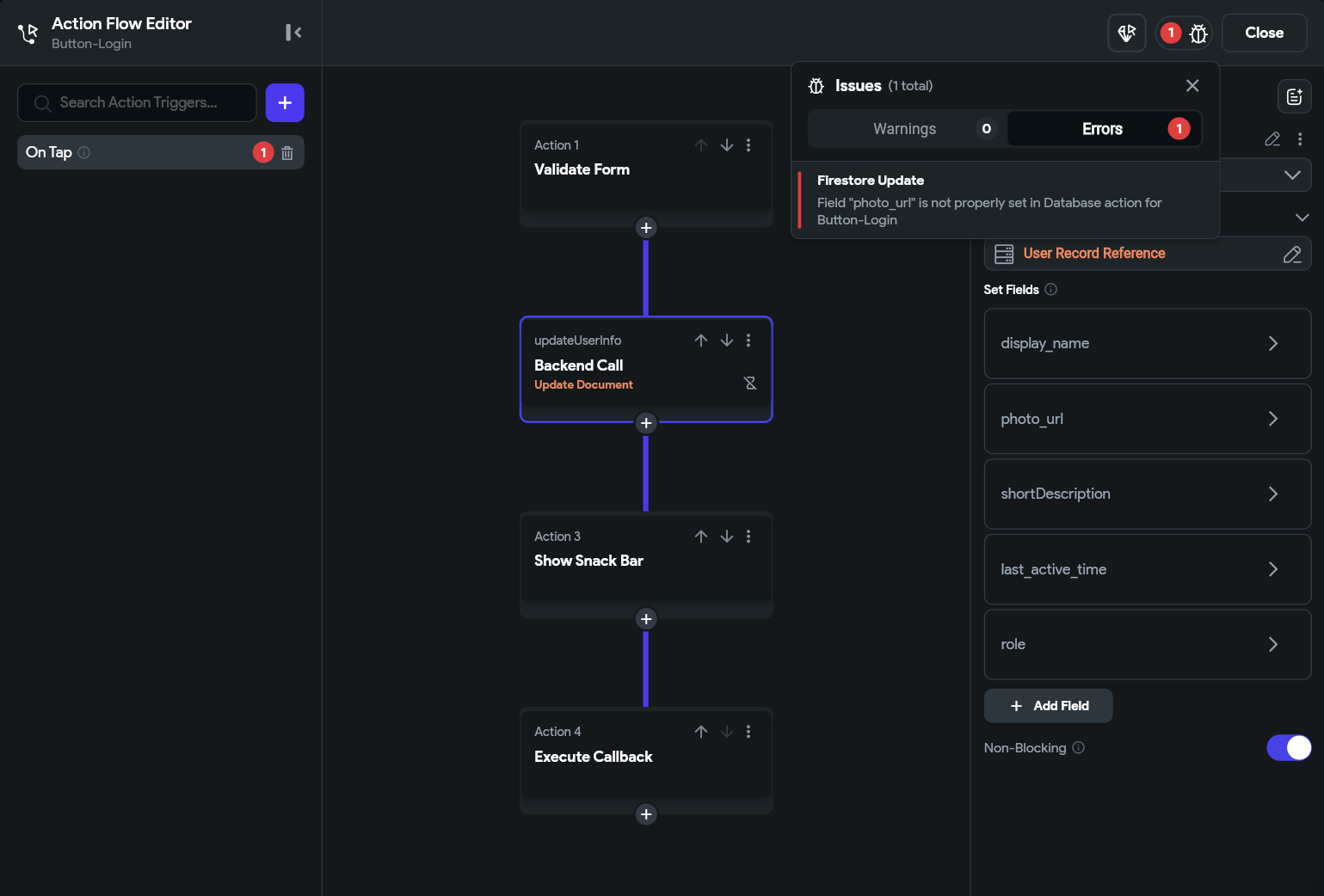The width and height of the screenshot is (1324, 896).
Task: Switch to the Errors tab
Action: 1104,129
